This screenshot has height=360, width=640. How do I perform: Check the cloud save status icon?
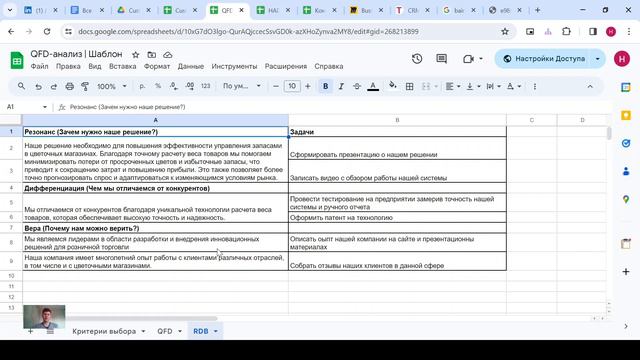click(x=167, y=55)
